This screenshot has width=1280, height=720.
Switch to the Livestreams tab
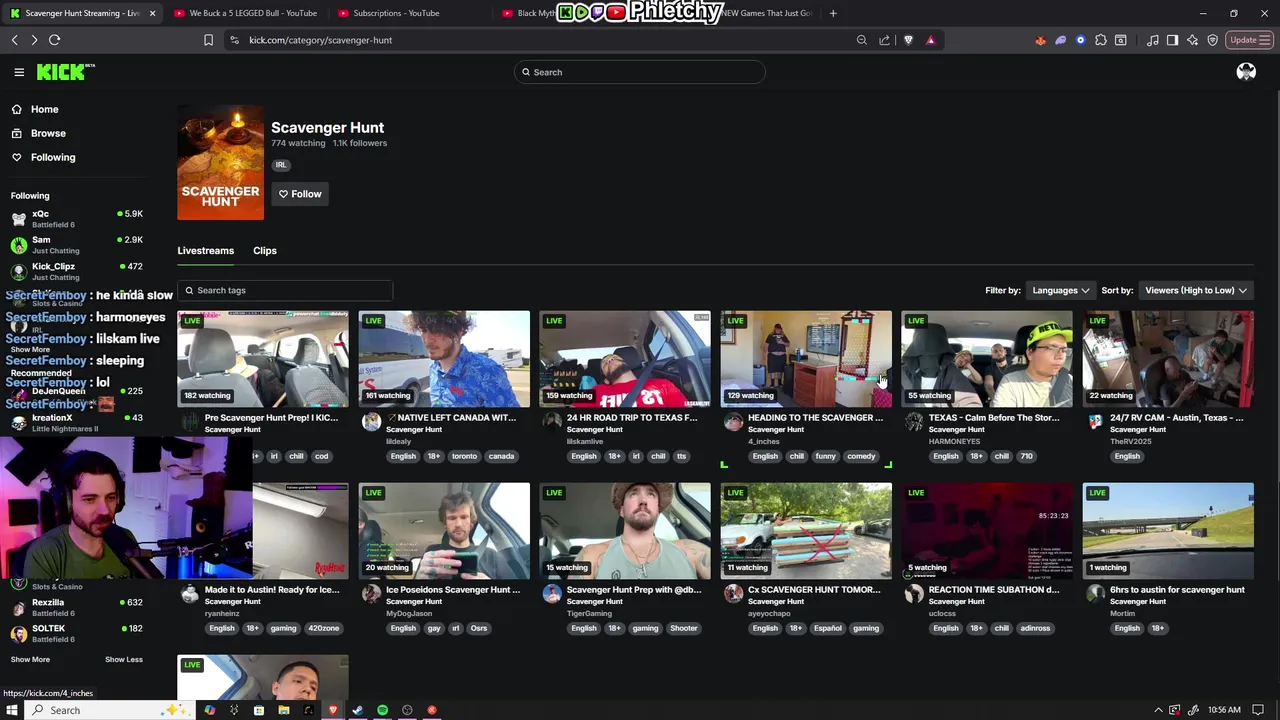(x=205, y=251)
